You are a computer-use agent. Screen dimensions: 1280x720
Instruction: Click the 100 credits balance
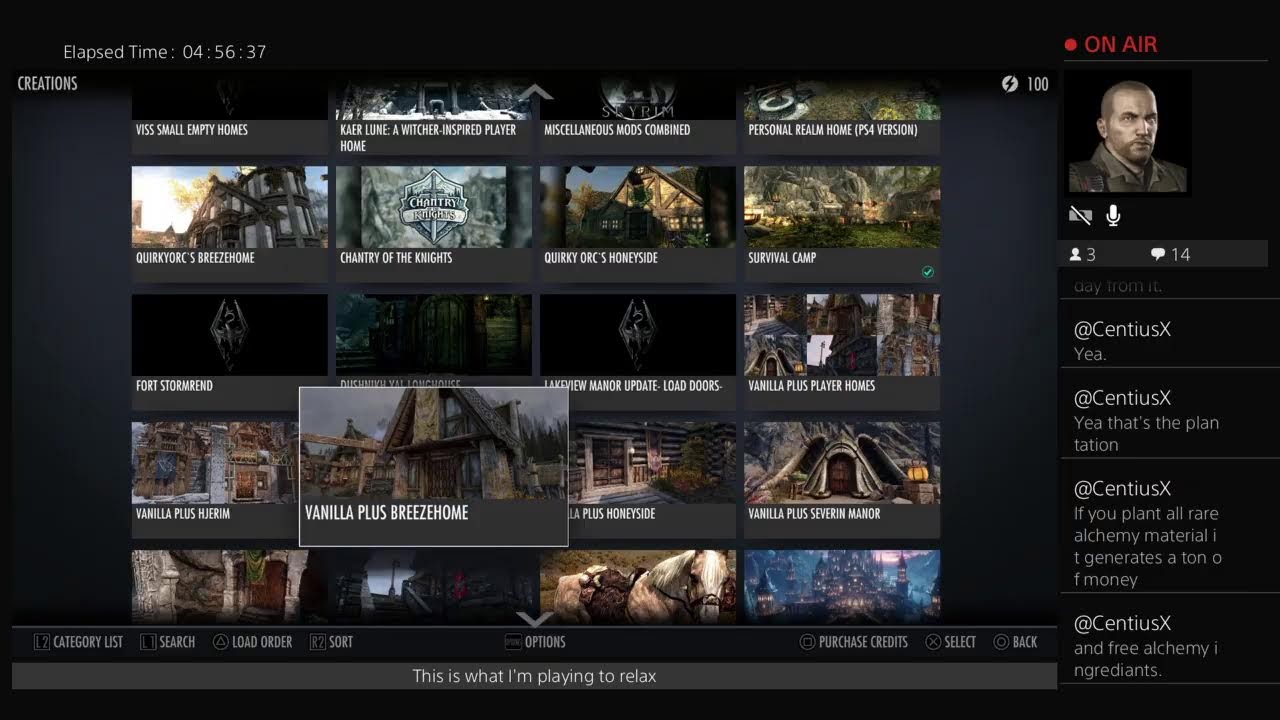tap(1038, 84)
